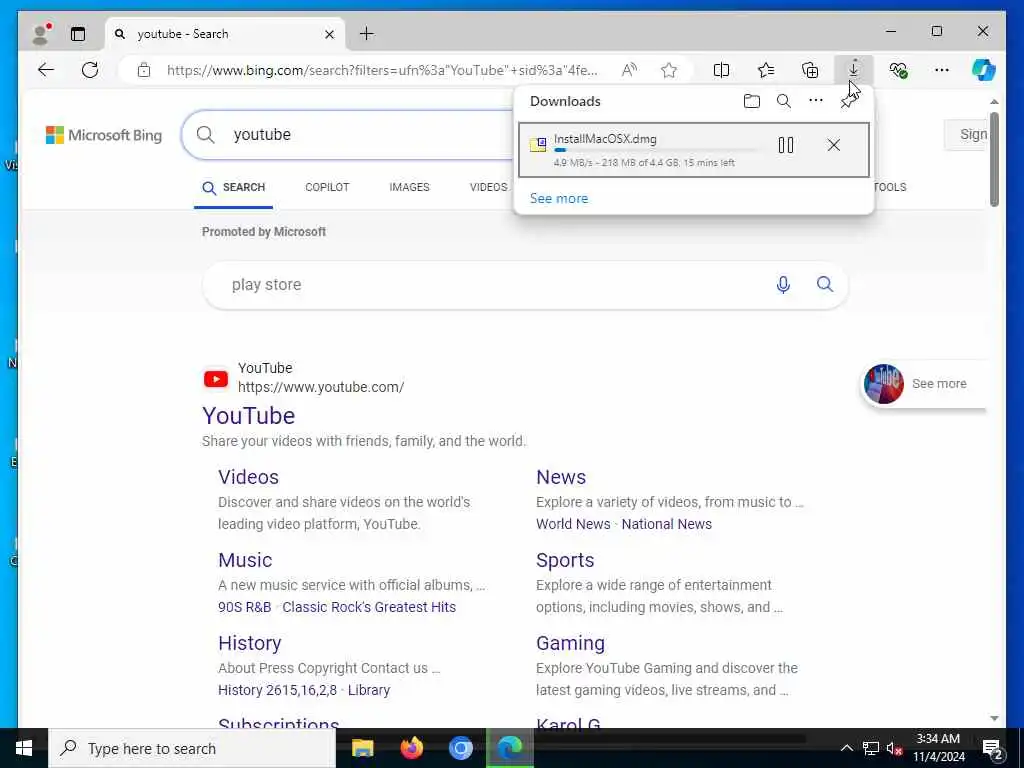This screenshot has width=1024, height=768.
Task: Activate Read aloud icon in address bar
Action: click(629, 70)
